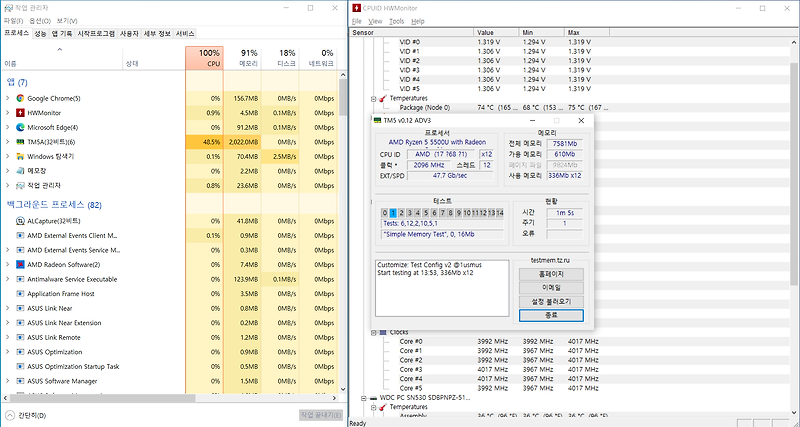This screenshot has width=800, height=427.
Task: Sort processes by 메모리 column header
Action: tap(242, 58)
